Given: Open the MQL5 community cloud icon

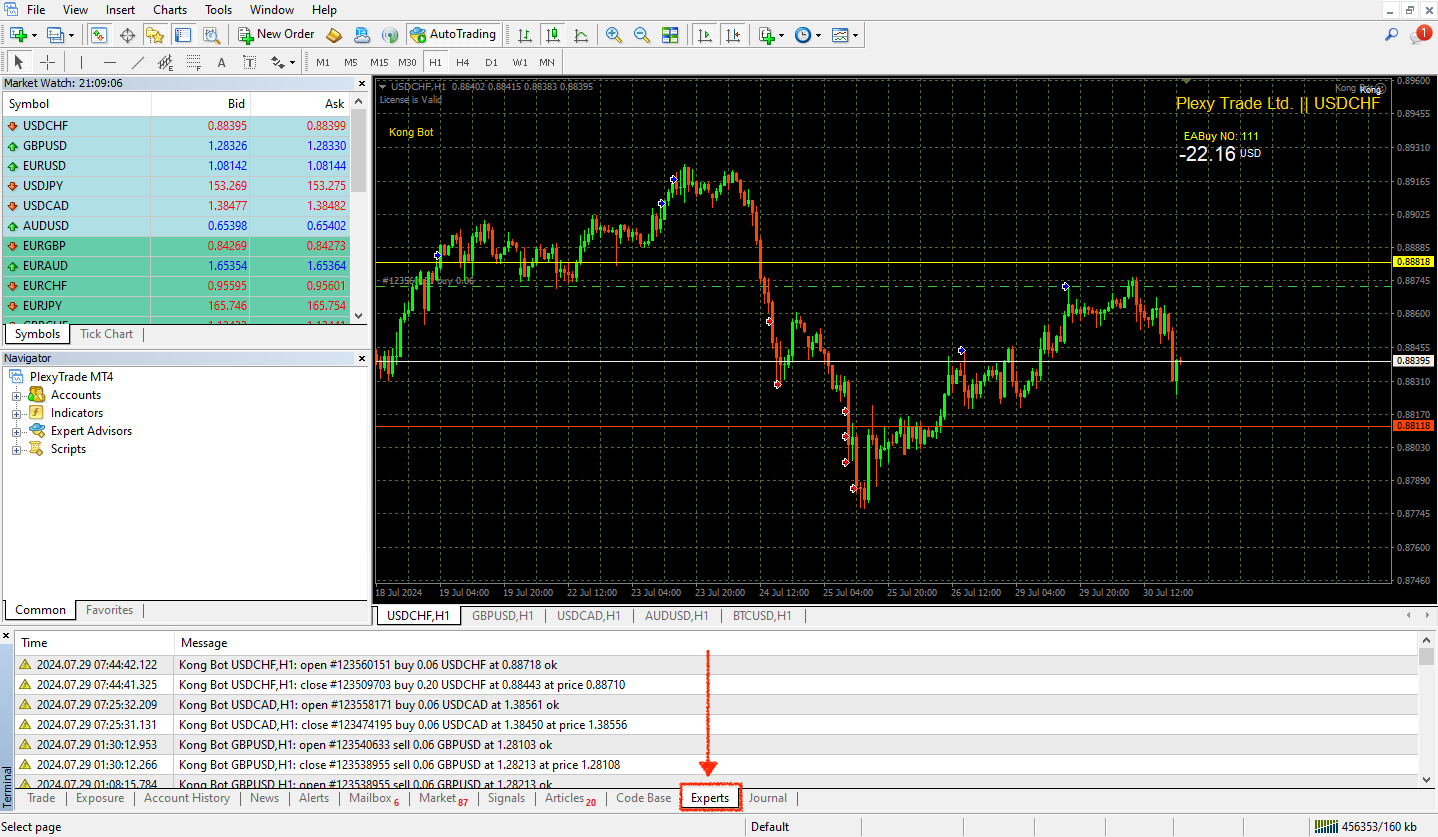Looking at the screenshot, I should [x=362, y=35].
